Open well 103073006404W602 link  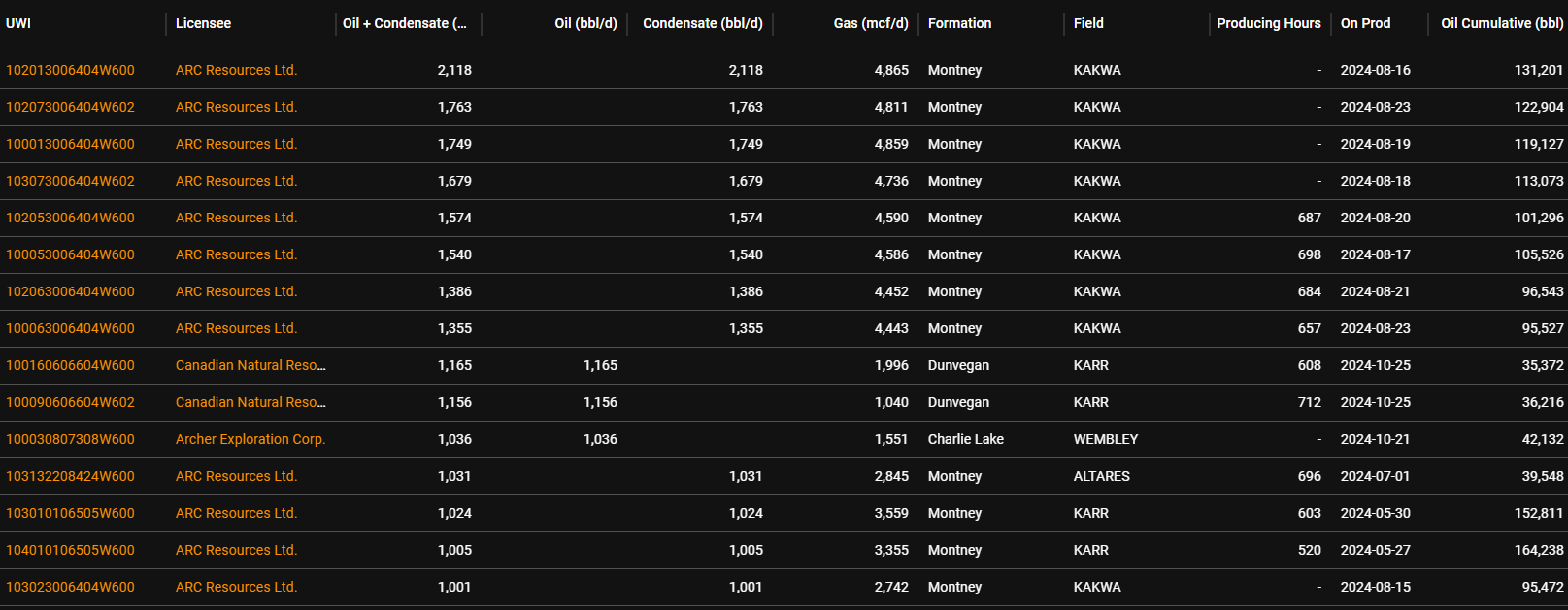point(70,181)
